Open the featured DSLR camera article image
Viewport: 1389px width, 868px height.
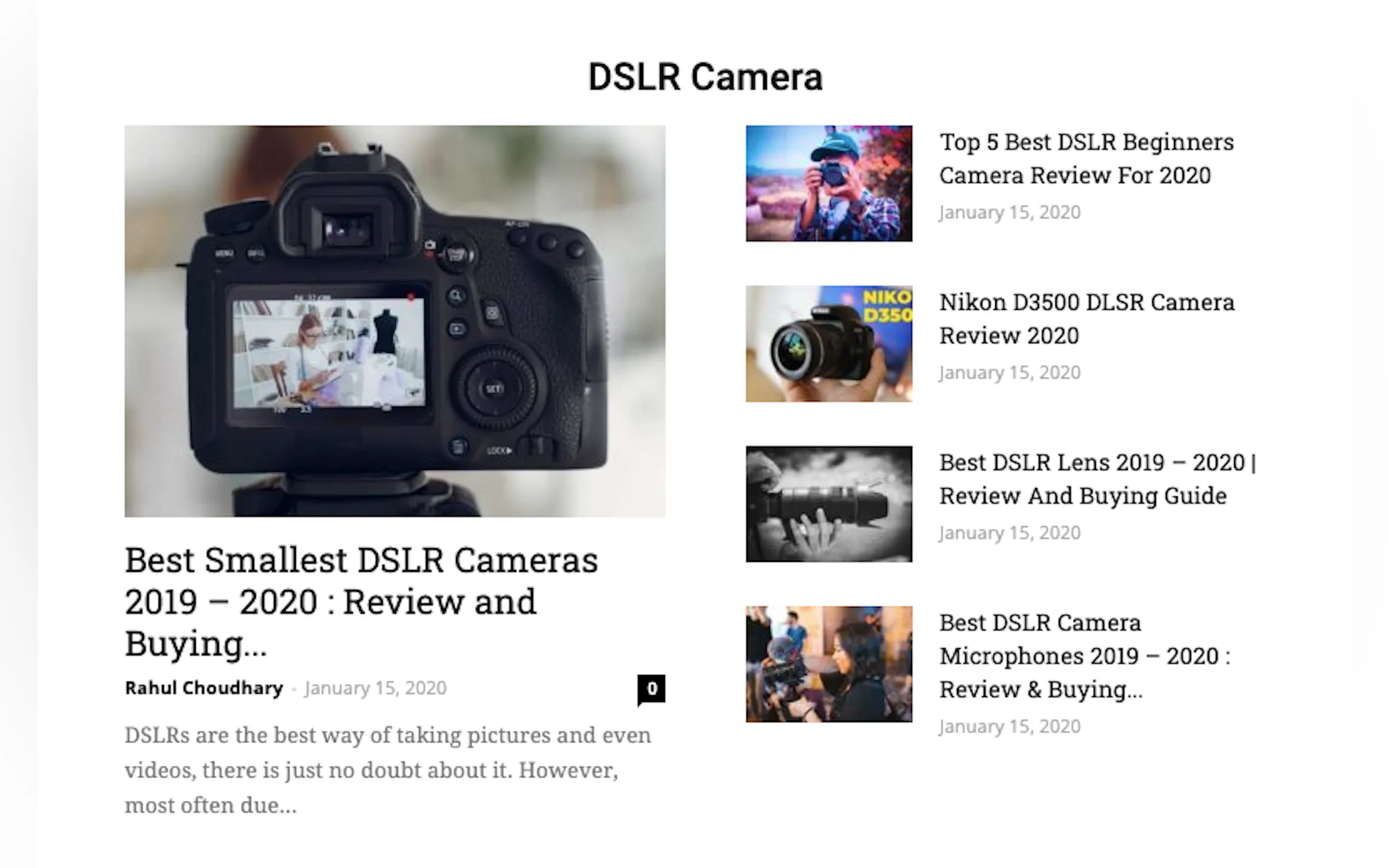pos(395,321)
